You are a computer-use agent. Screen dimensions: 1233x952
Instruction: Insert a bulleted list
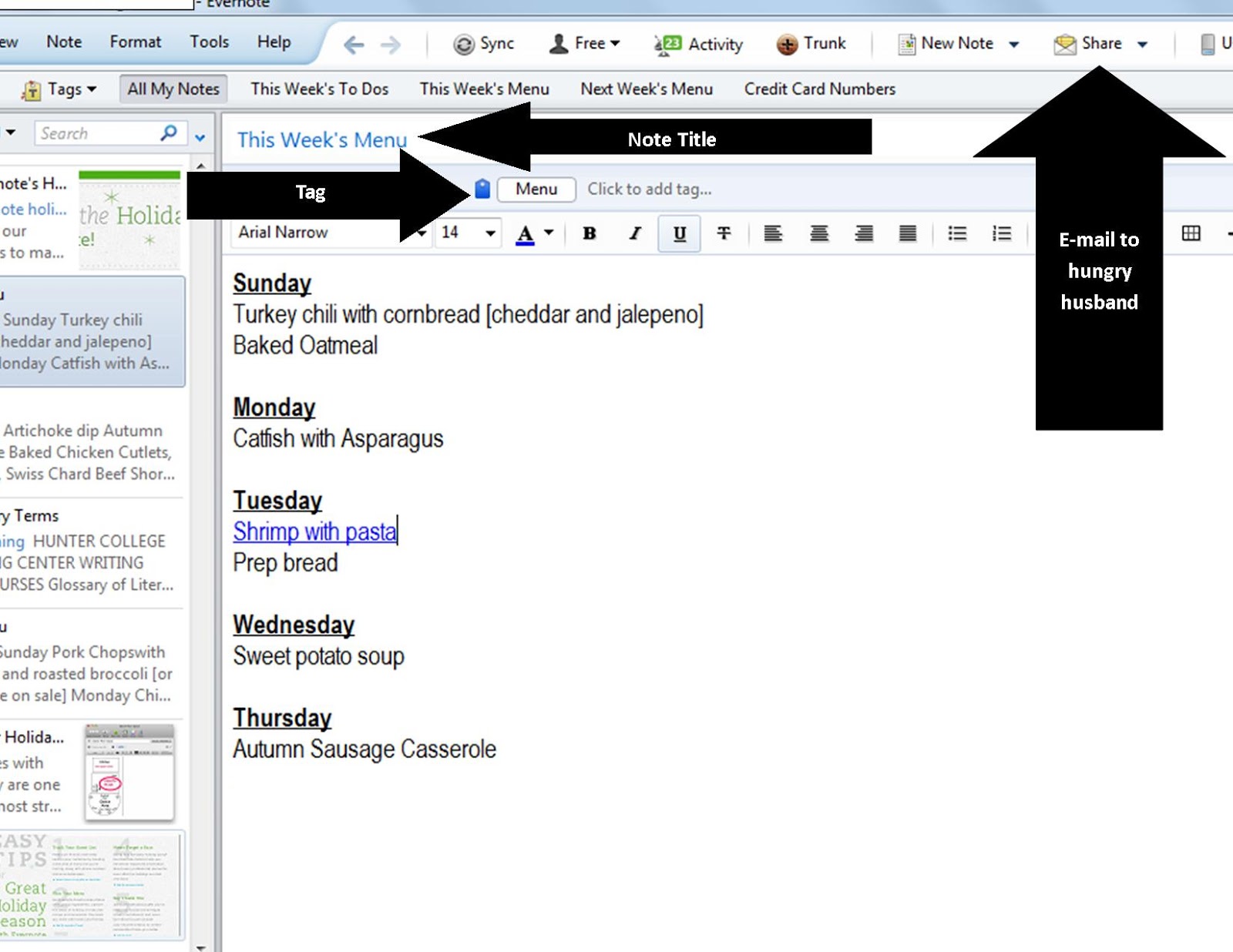(957, 233)
